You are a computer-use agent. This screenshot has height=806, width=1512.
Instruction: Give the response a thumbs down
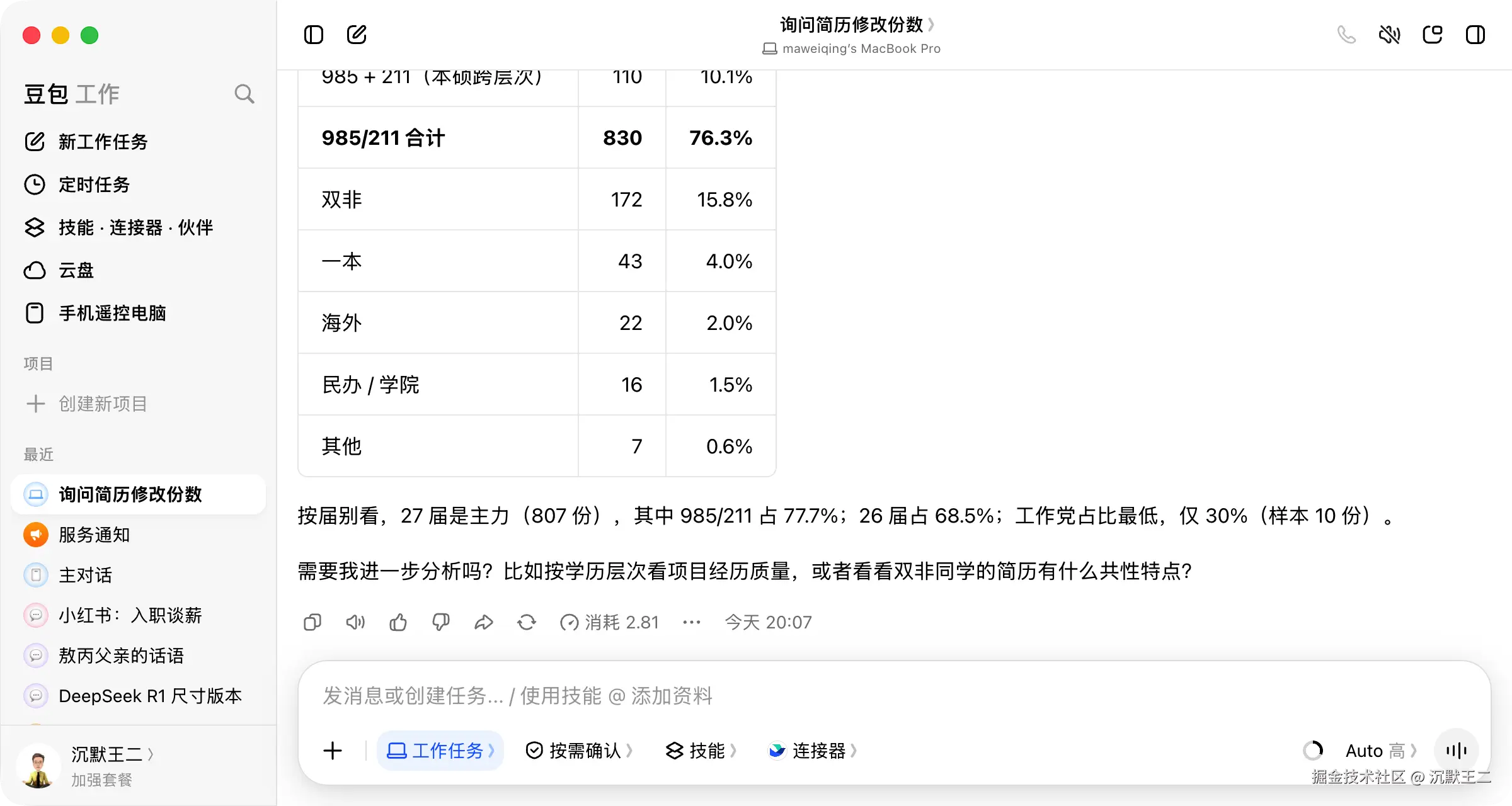click(x=441, y=622)
